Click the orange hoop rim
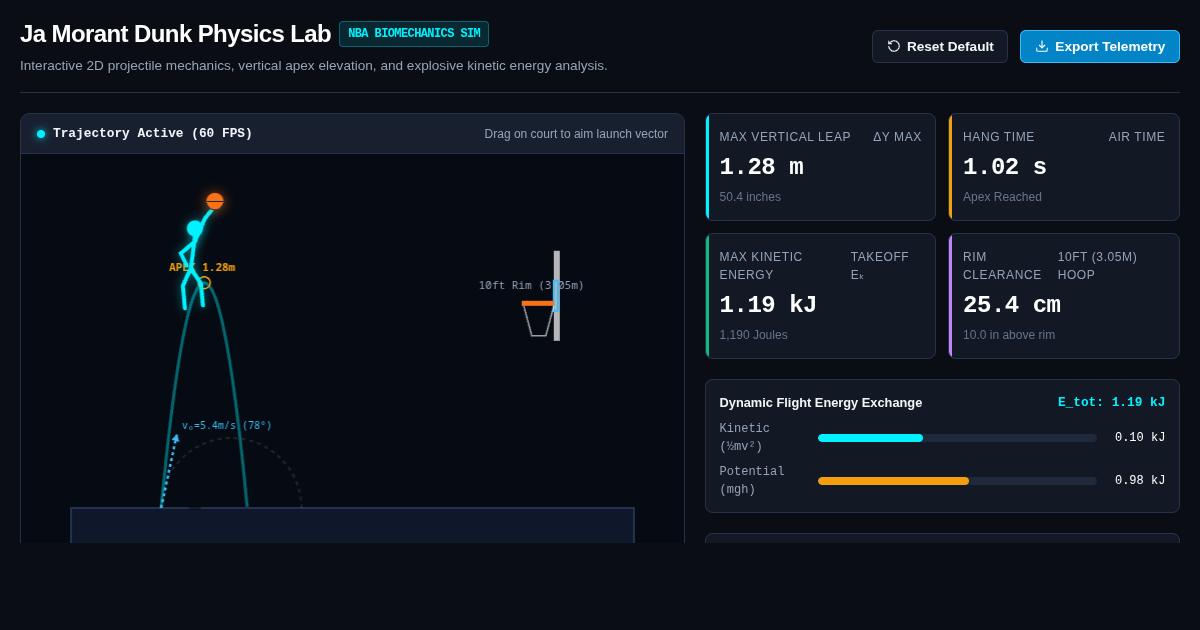Screen dimensions: 1200x630 coord(538,303)
